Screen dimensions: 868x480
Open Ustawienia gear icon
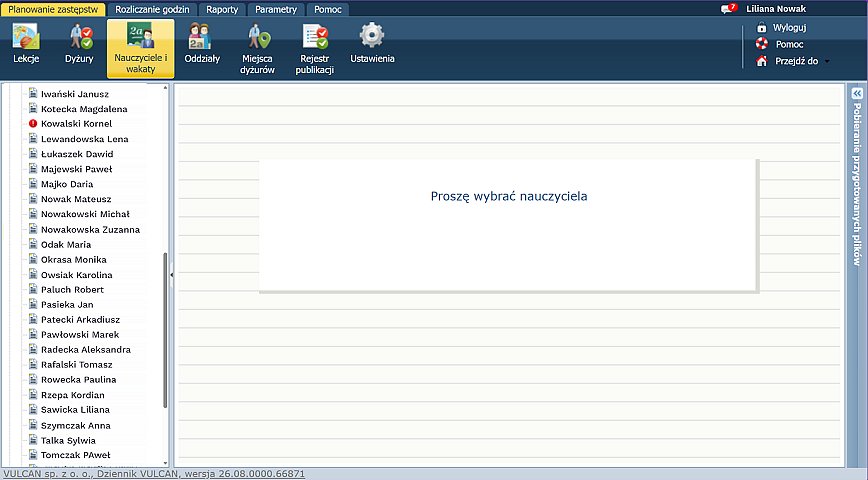372,35
